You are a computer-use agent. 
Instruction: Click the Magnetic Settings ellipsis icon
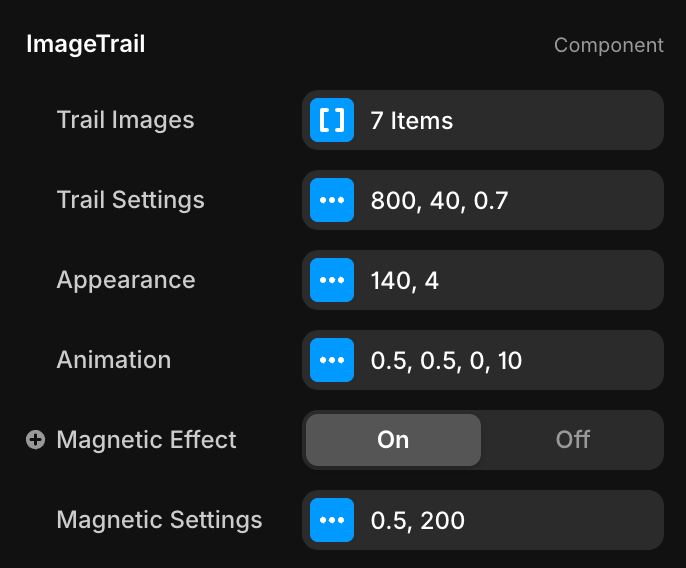click(x=331, y=520)
